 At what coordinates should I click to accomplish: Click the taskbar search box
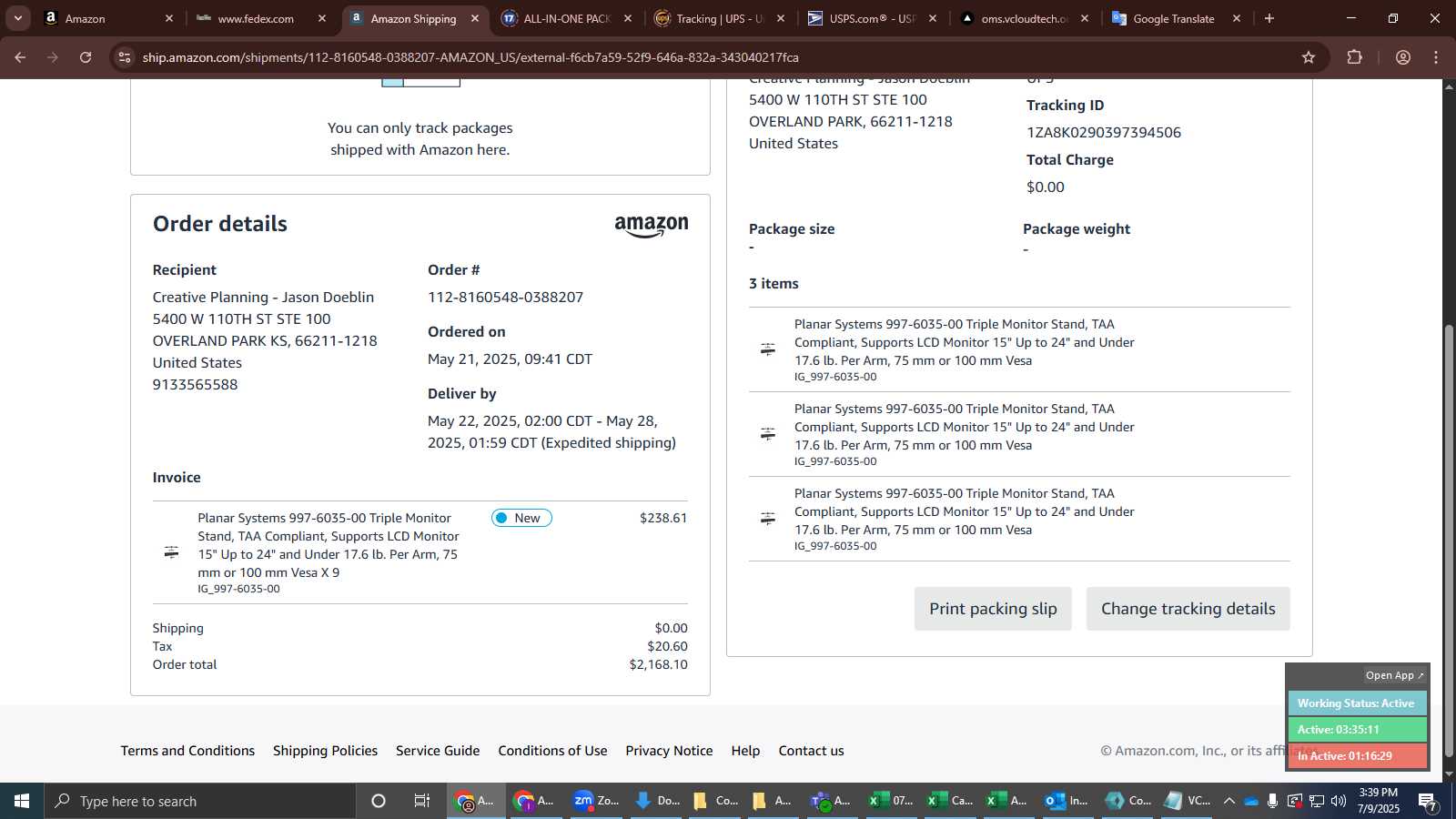tap(200, 801)
